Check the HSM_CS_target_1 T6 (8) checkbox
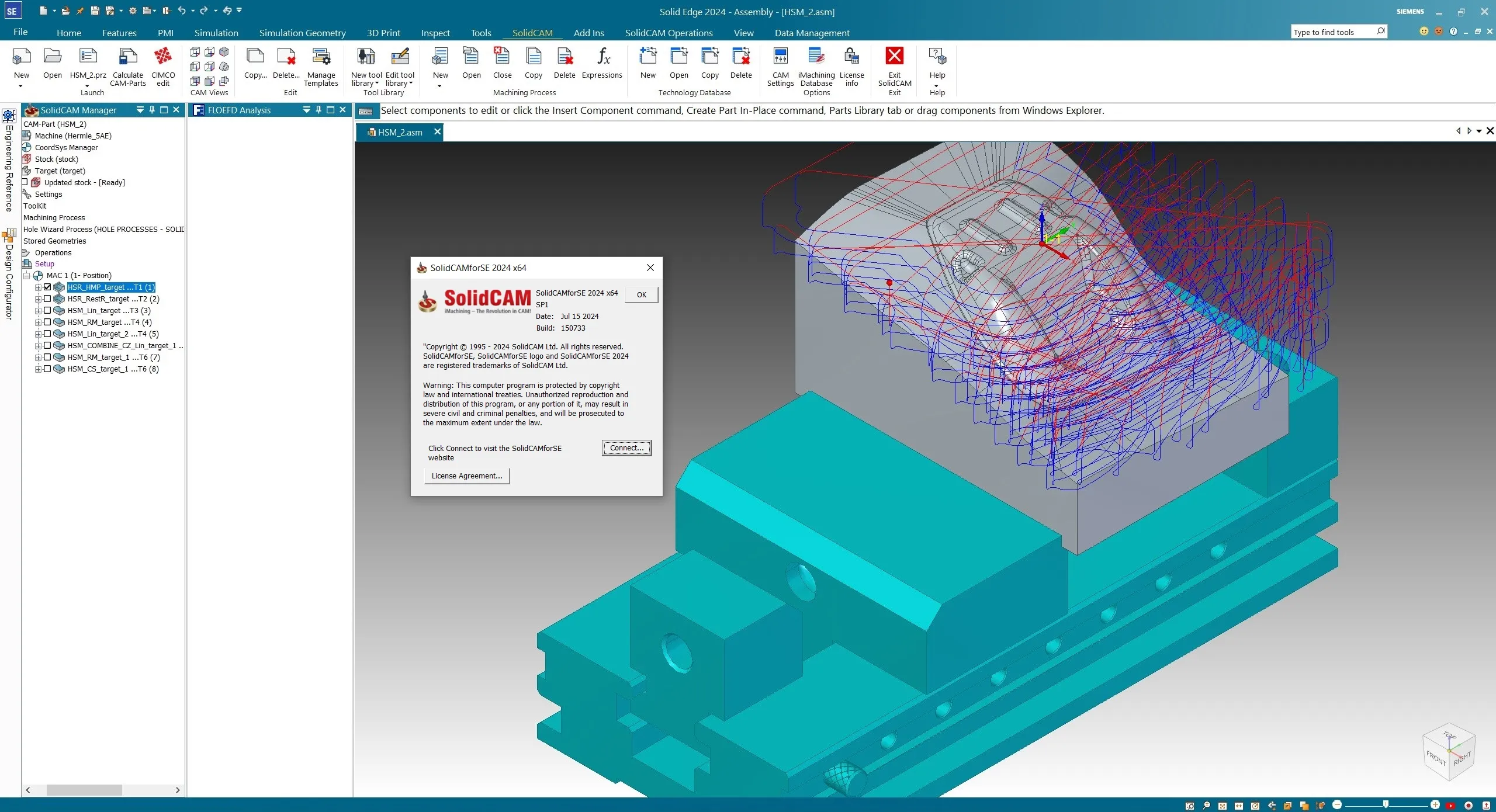Image resolution: width=1496 pixels, height=812 pixels. [48, 369]
